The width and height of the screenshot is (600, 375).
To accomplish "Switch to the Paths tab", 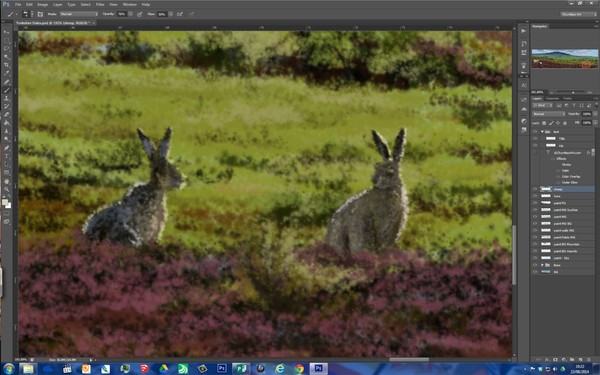I will pyautogui.click(x=568, y=98).
